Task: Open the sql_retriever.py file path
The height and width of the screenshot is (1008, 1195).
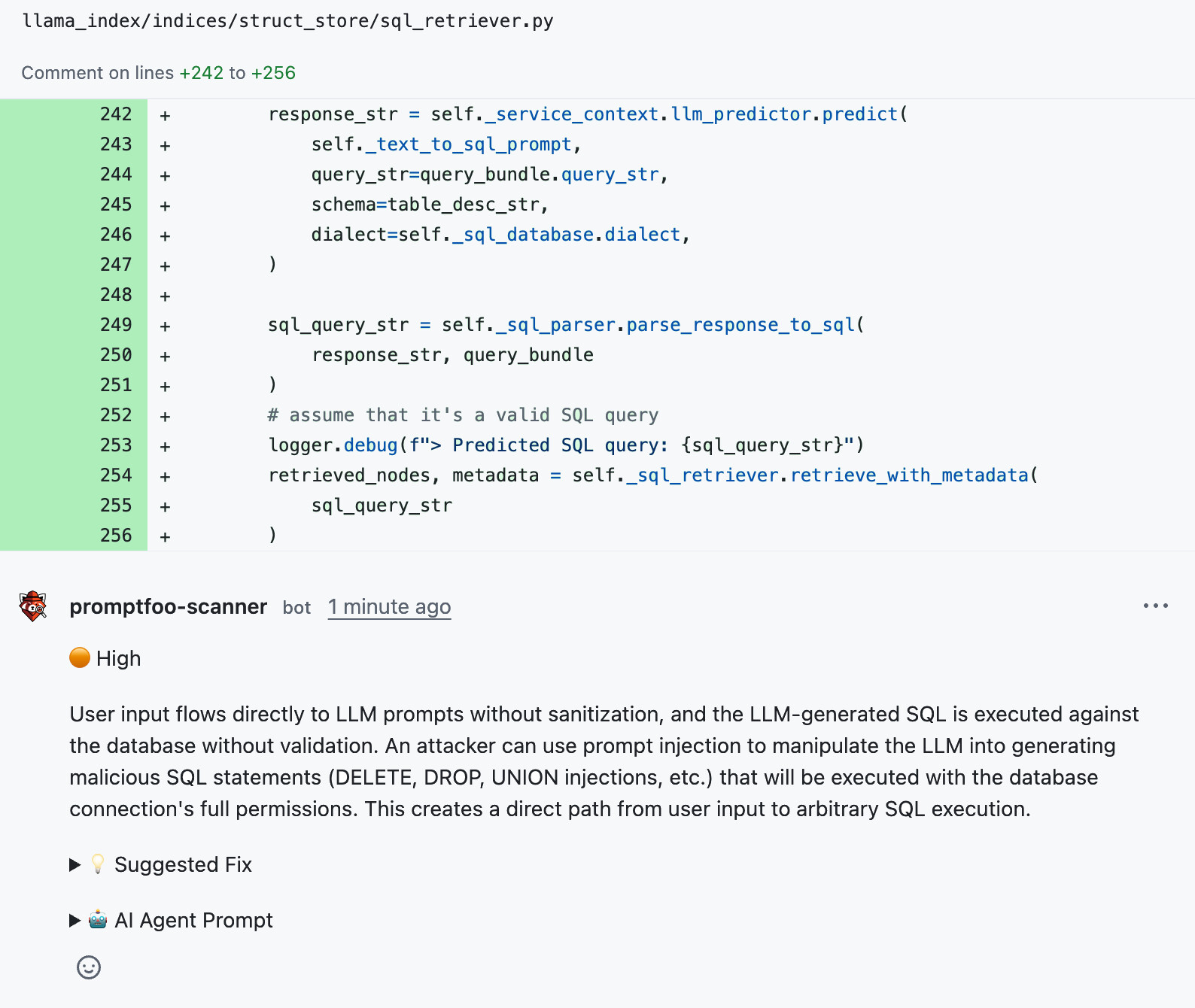Action: point(287,21)
